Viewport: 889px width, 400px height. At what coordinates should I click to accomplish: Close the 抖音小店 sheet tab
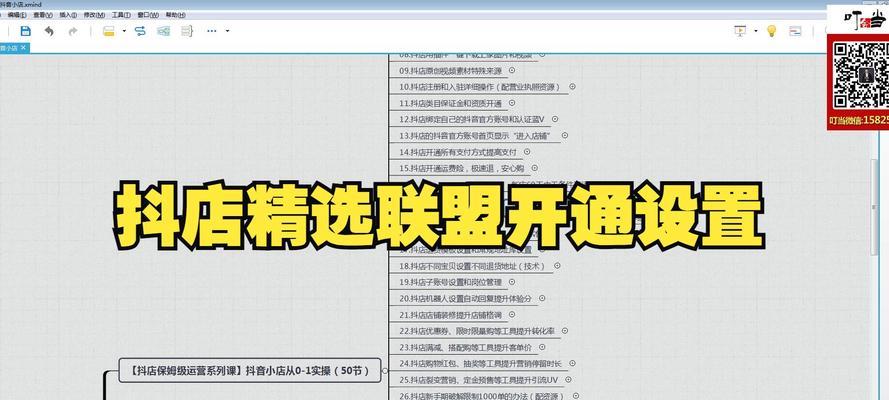(23, 48)
